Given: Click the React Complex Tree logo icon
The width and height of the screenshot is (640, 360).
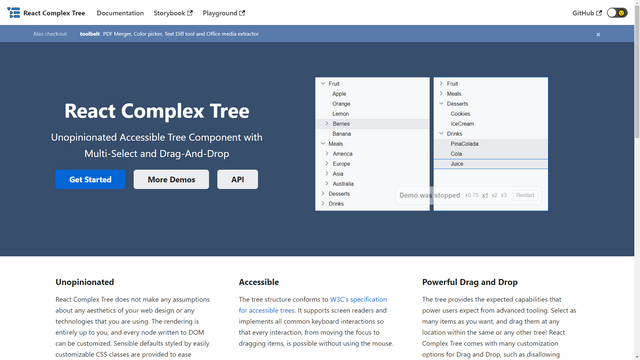Looking at the screenshot, I should click(13, 13).
